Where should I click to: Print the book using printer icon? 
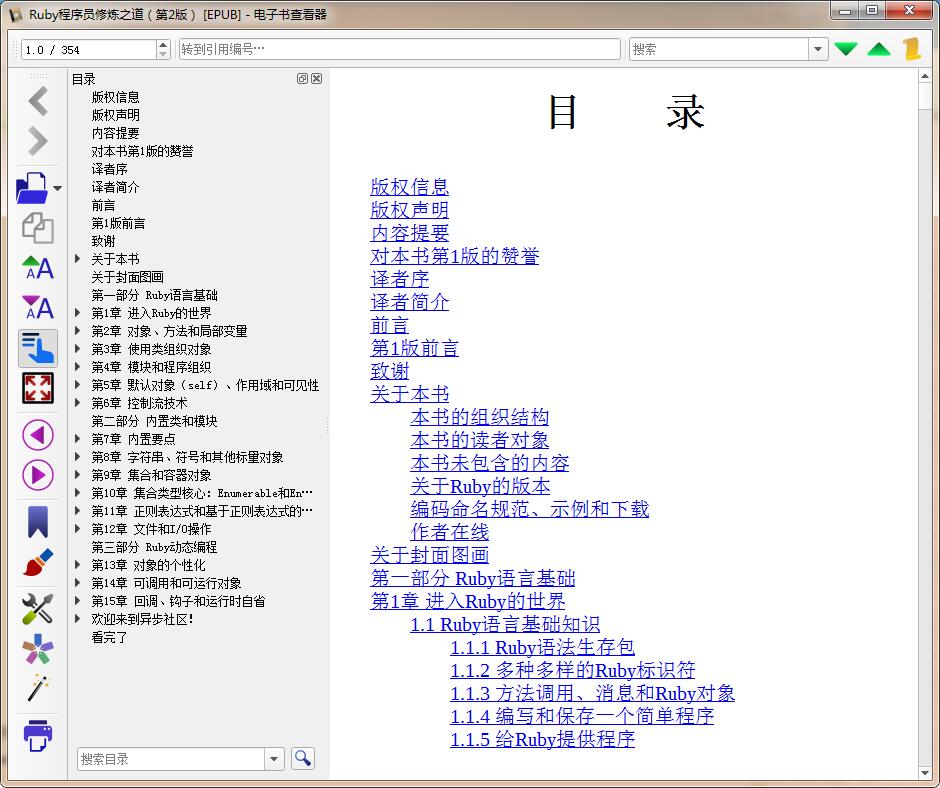[38, 735]
